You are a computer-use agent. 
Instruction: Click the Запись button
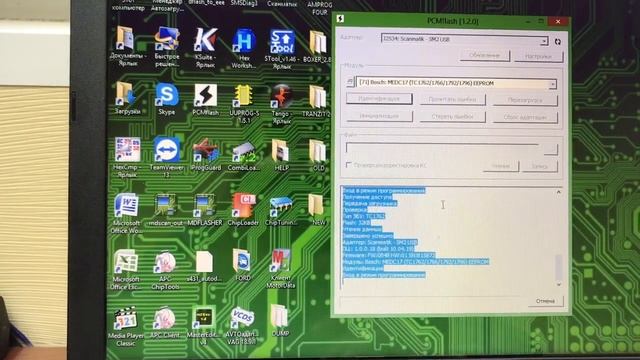[x=540, y=167]
